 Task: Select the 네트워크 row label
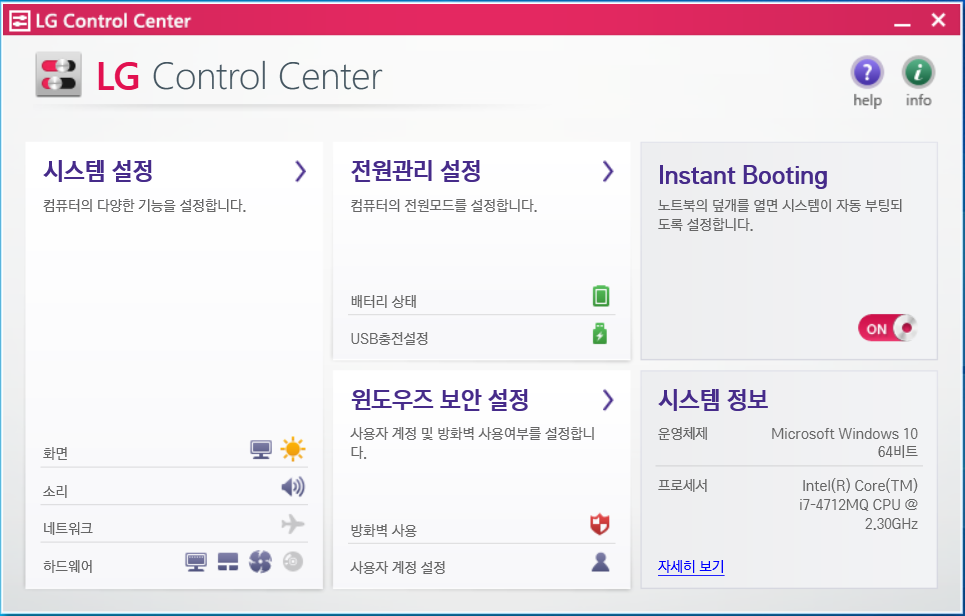pyautogui.click(x=68, y=528)
